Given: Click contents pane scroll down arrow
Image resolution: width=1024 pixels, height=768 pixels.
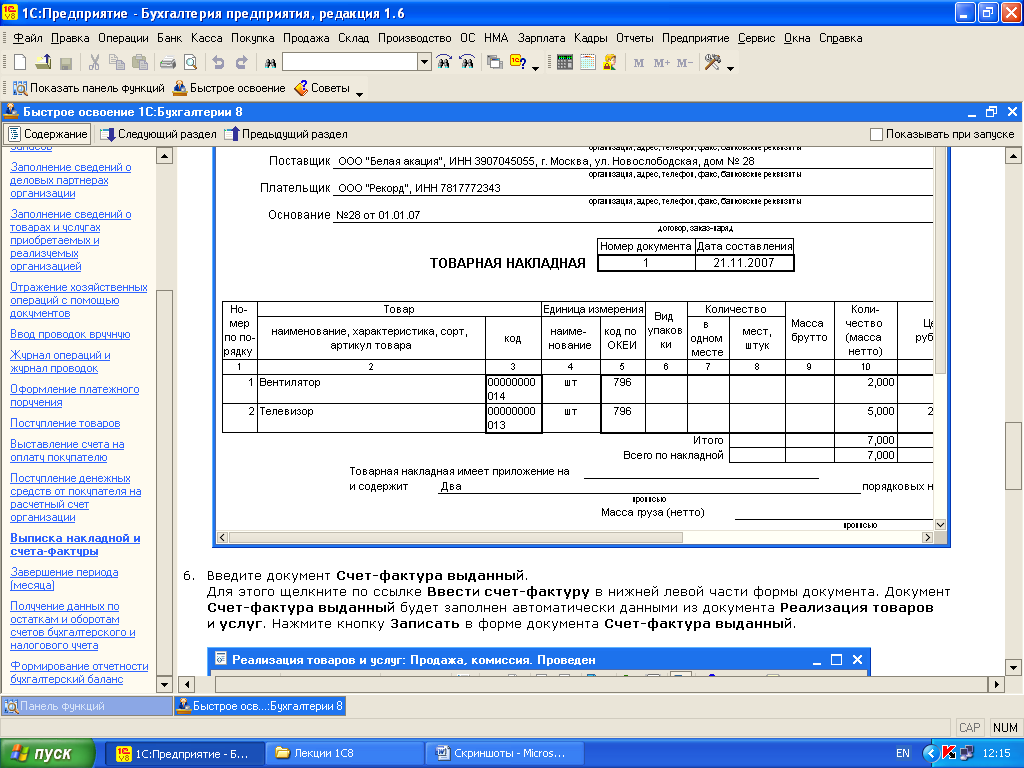Looking at the screenshot, I should [x=165, y=685].
